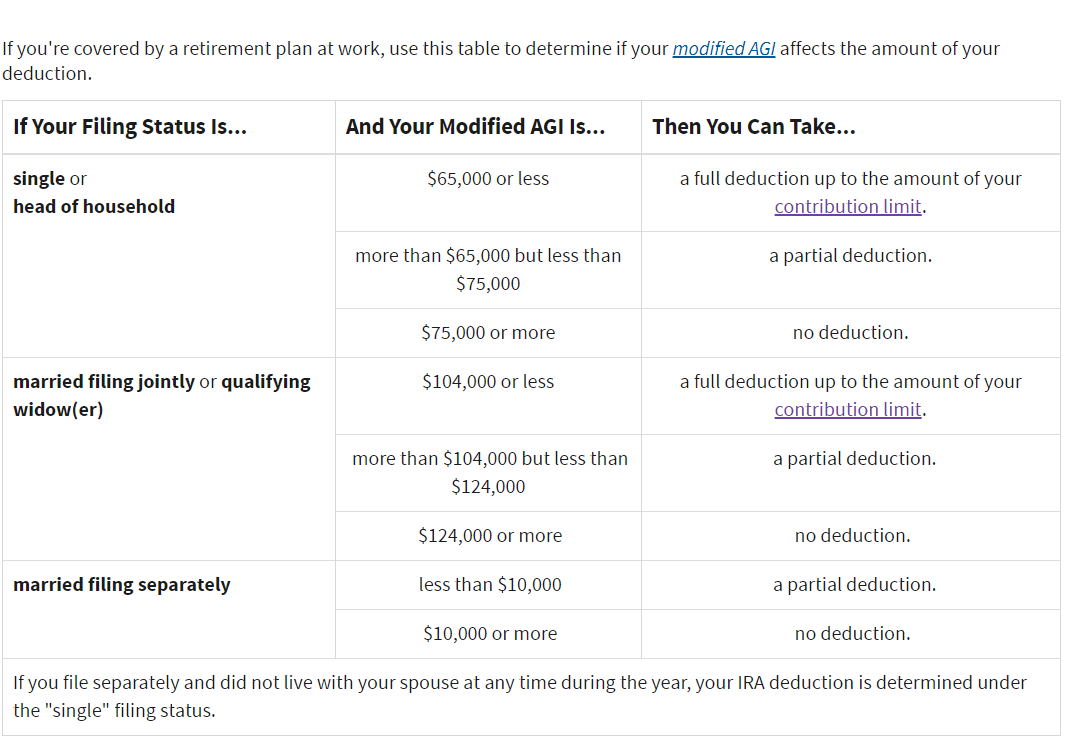Select the 'If Your Filing Status Is...' header
This screenshot has width=1065, height=744.
[168, 127]
